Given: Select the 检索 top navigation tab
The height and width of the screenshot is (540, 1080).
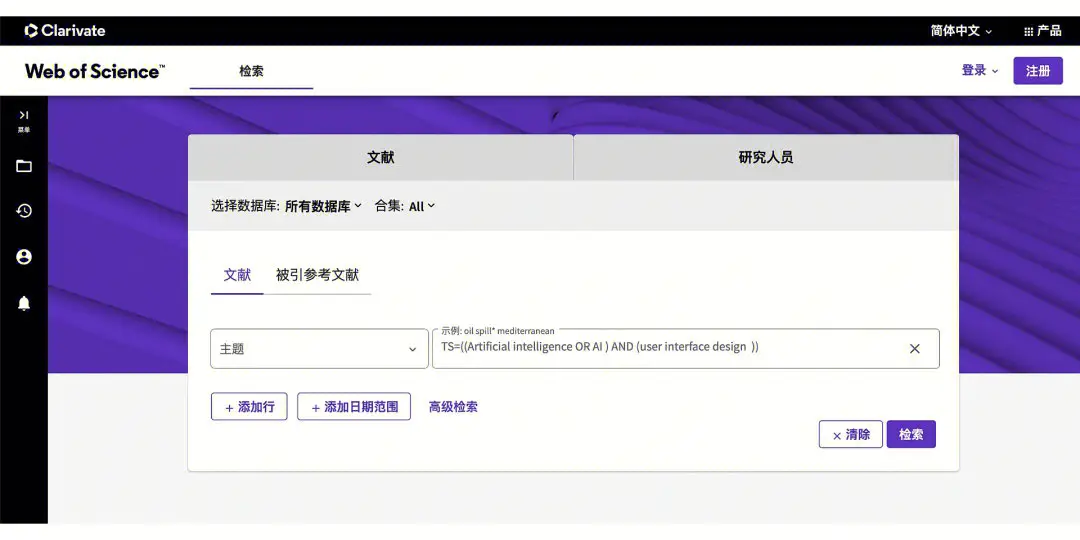Looking at the screenshot, I should coord(251,71).
